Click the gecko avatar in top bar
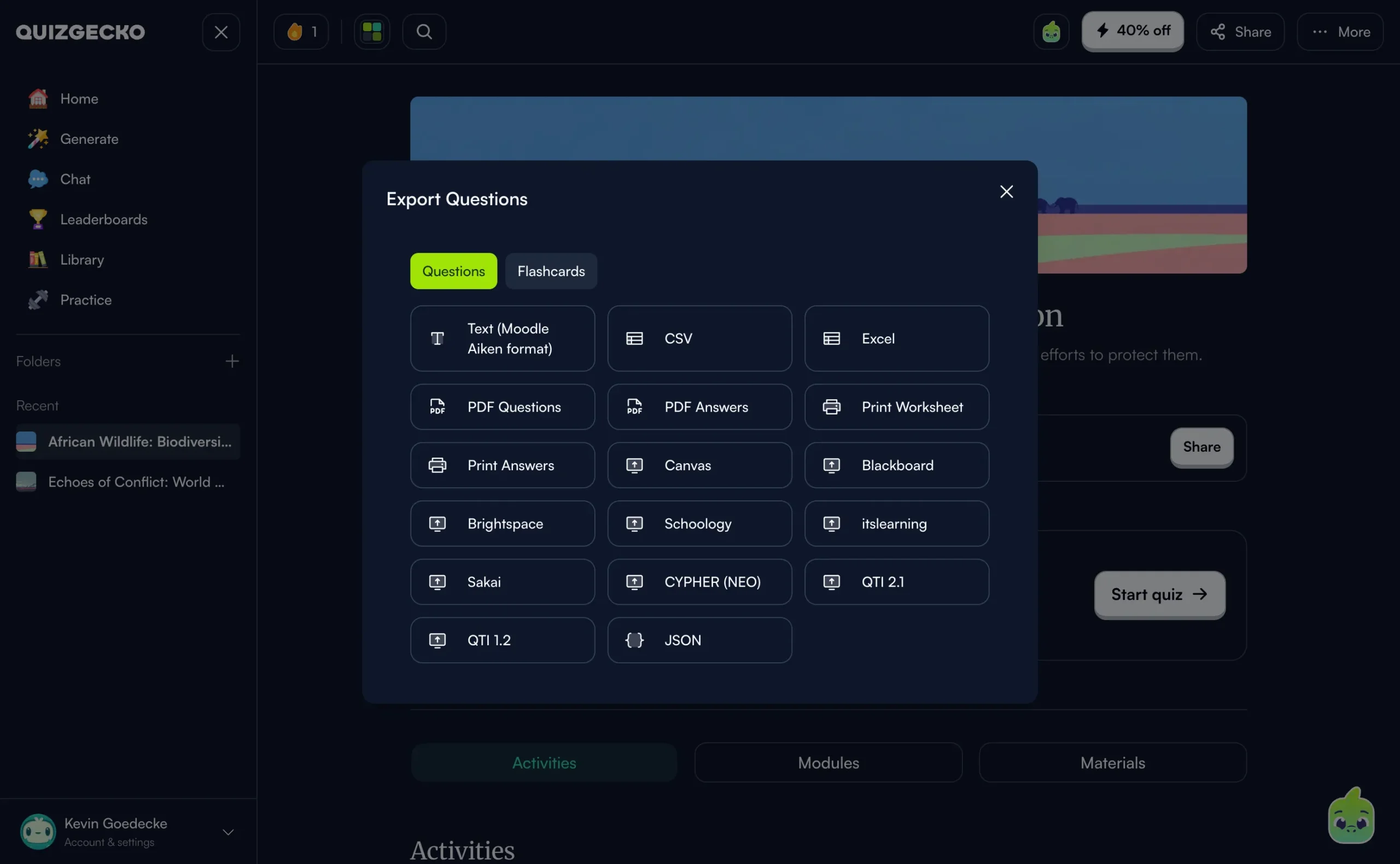The width and height of the screenshot is (1400, 864). pos(1051,31)
